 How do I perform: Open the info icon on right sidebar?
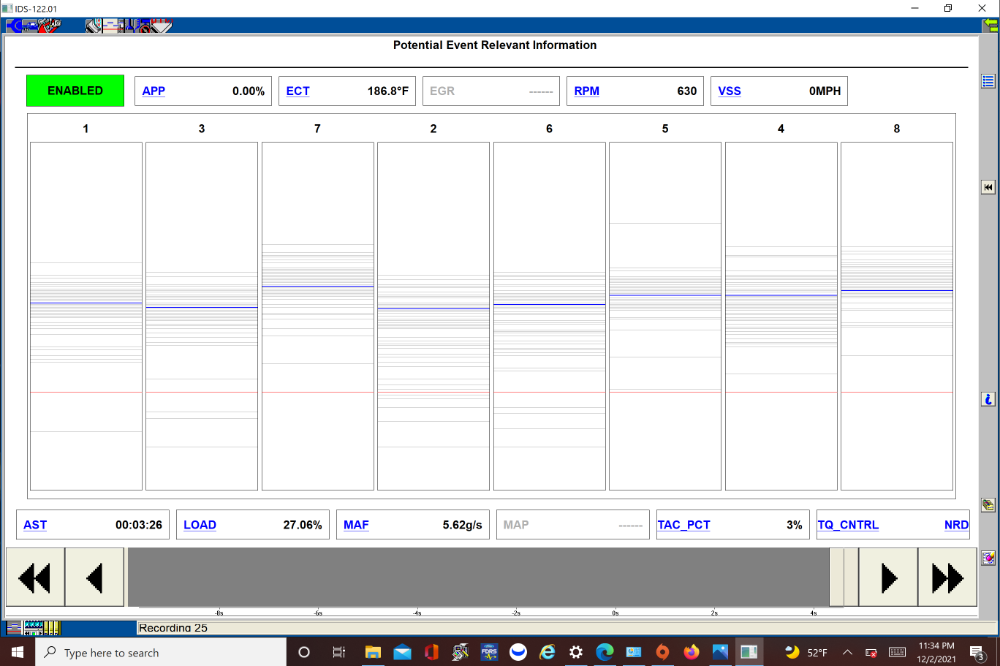point(988,399)
